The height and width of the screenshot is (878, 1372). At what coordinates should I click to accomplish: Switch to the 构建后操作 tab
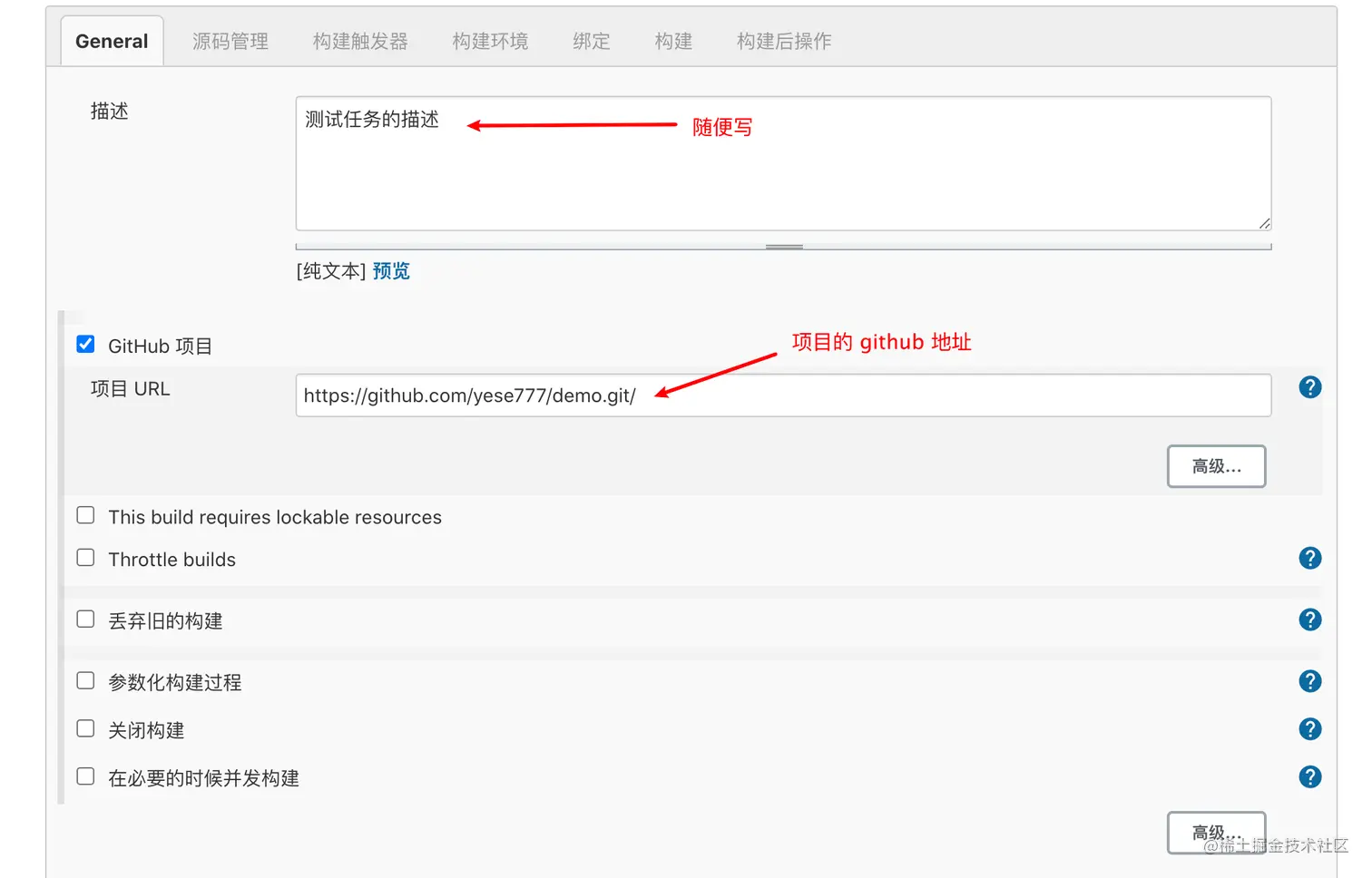pos(784,41)
